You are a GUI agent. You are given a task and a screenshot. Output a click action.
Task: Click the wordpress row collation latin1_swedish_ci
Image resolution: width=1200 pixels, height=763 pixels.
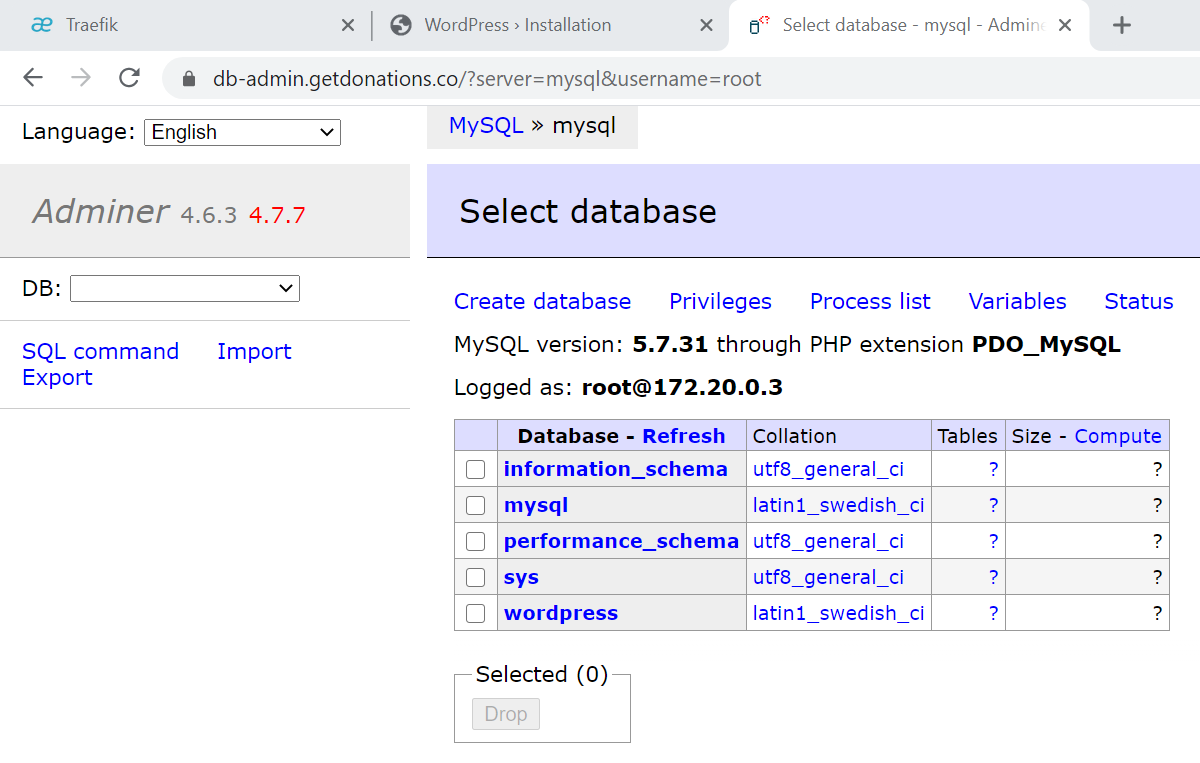839,613
